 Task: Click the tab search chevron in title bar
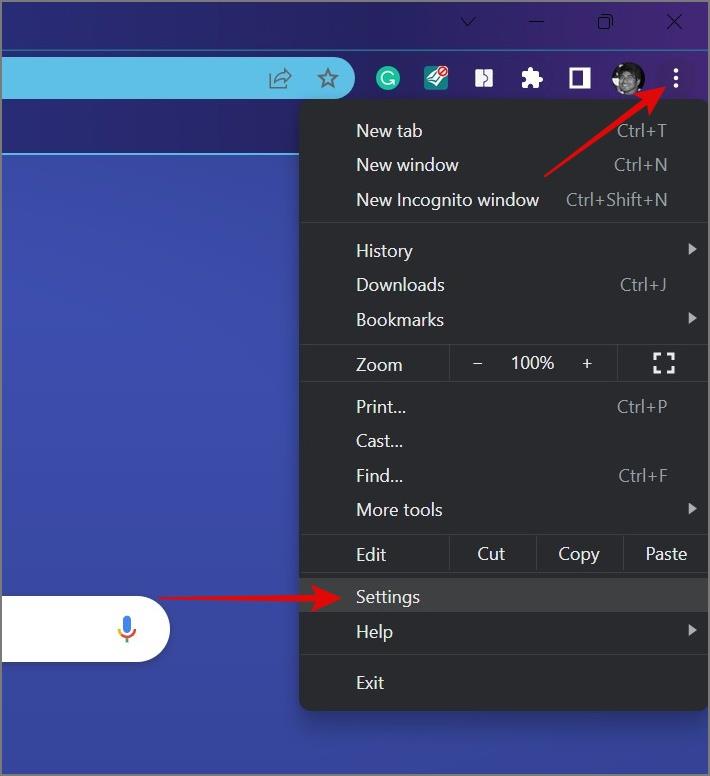(468, 21)
